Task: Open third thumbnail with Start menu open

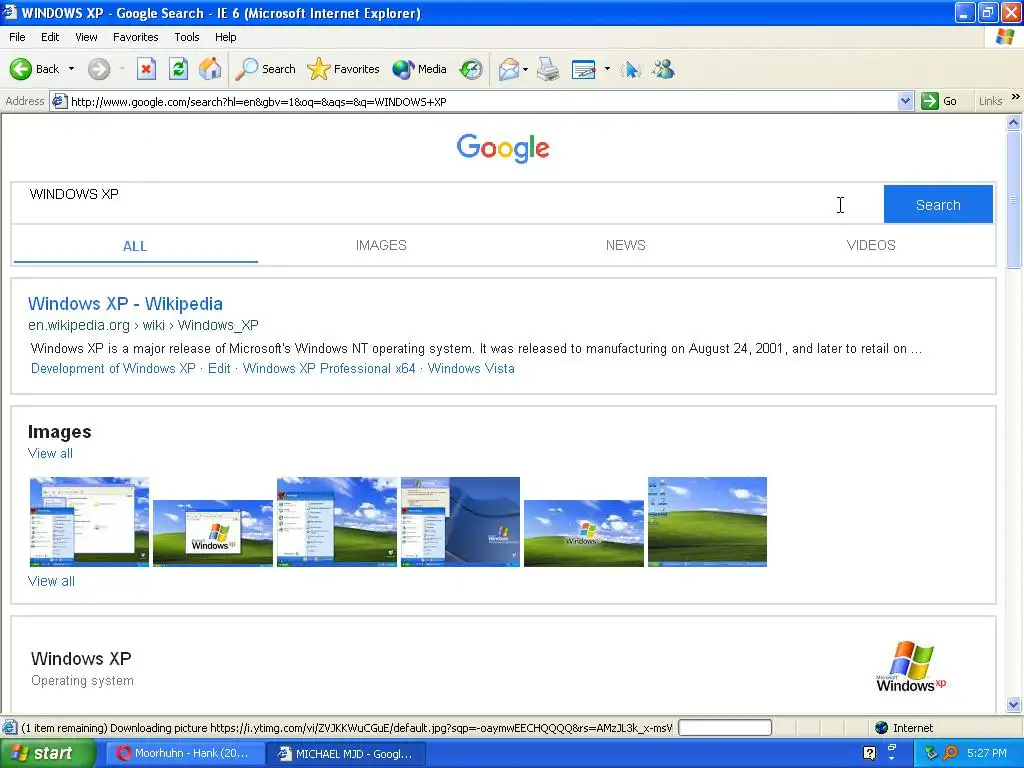Action: click(336, 522)
